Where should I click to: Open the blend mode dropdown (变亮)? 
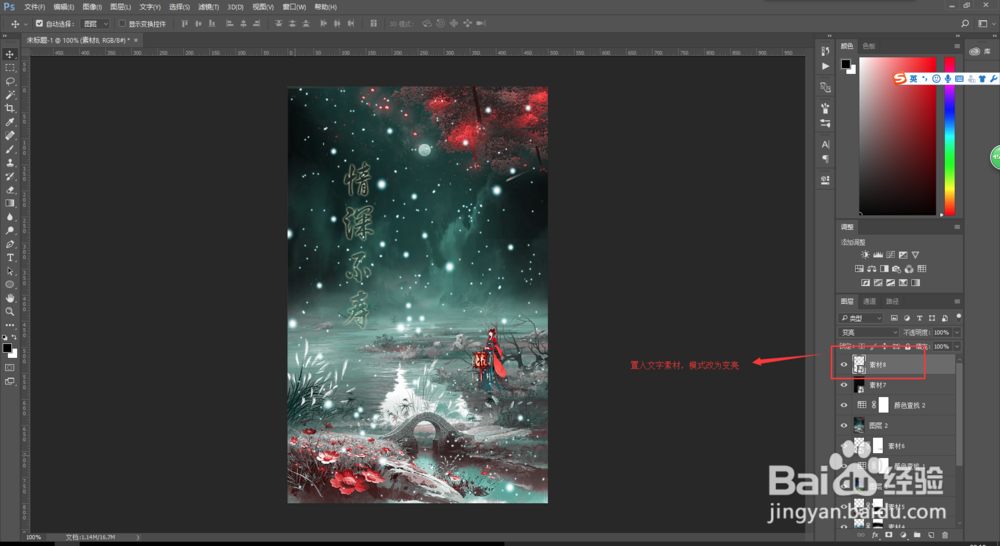[x=868, y=332]
